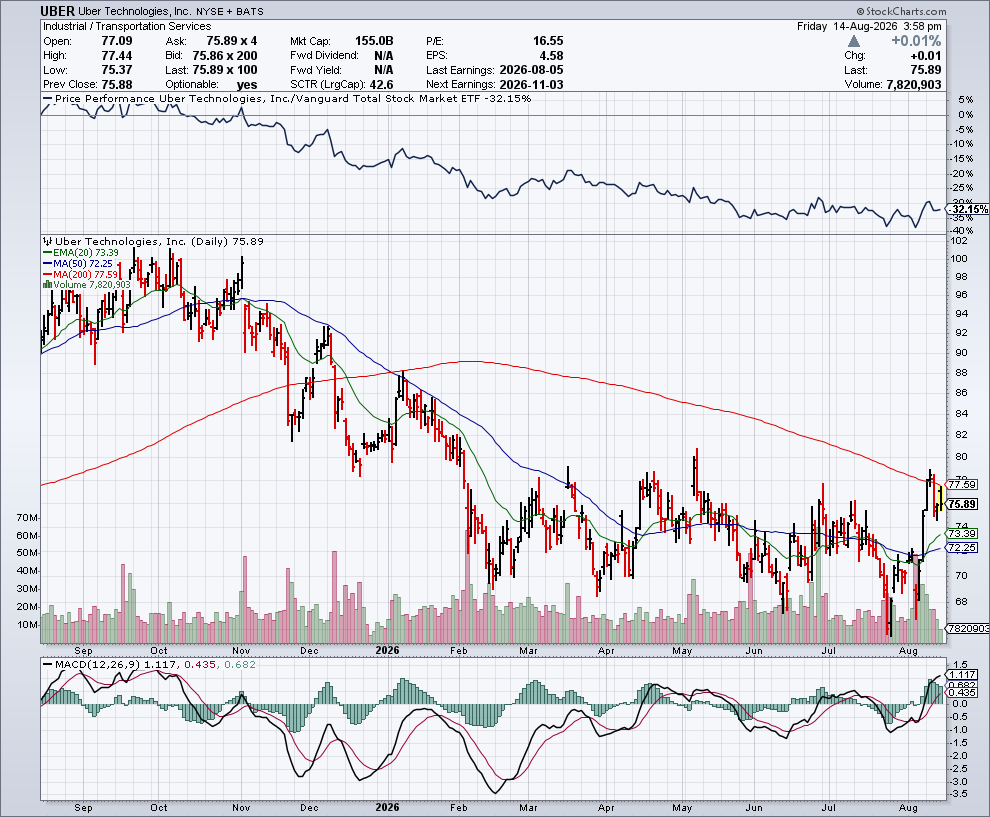
Task: Click the Fwd Dividend N/A value
Action: pos(383,56)
